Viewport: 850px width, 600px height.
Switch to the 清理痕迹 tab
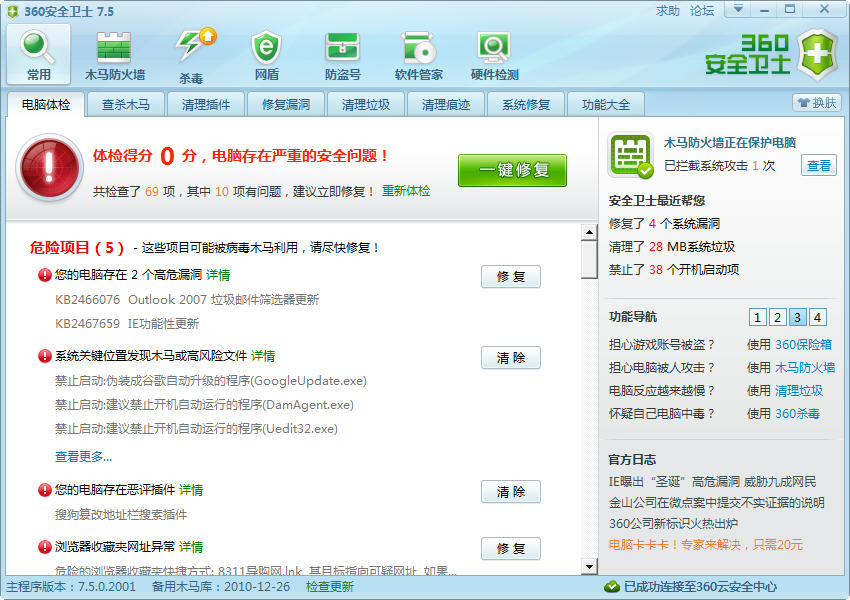[446, 104]
